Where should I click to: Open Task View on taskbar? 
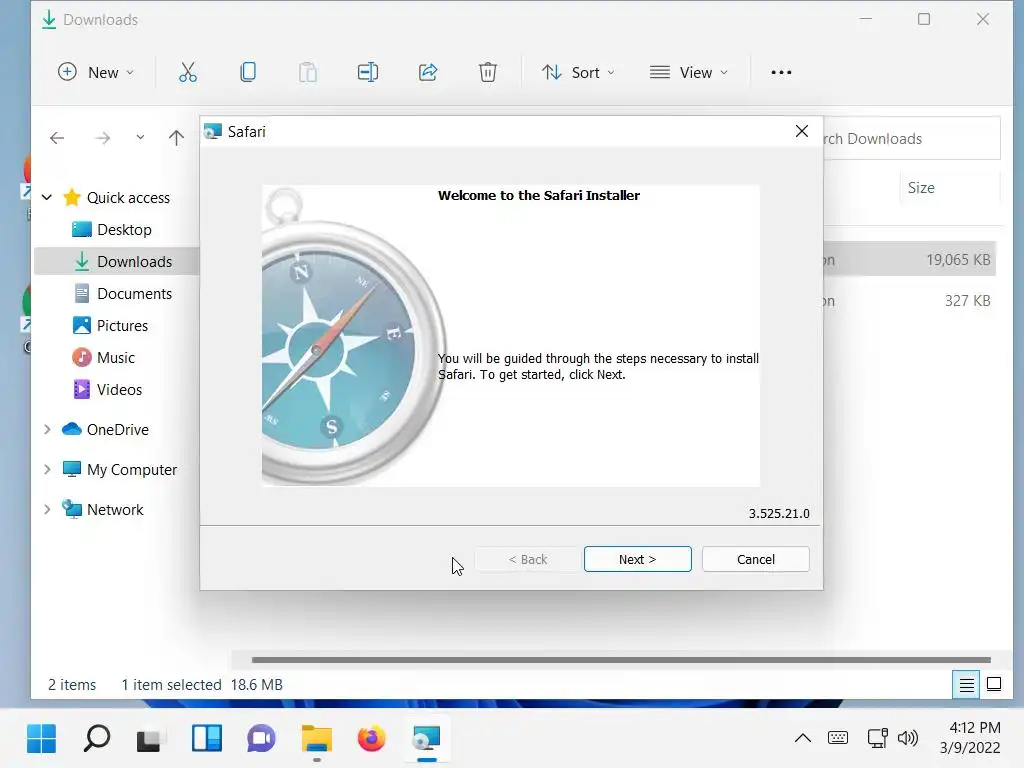[x=149, y=740]
